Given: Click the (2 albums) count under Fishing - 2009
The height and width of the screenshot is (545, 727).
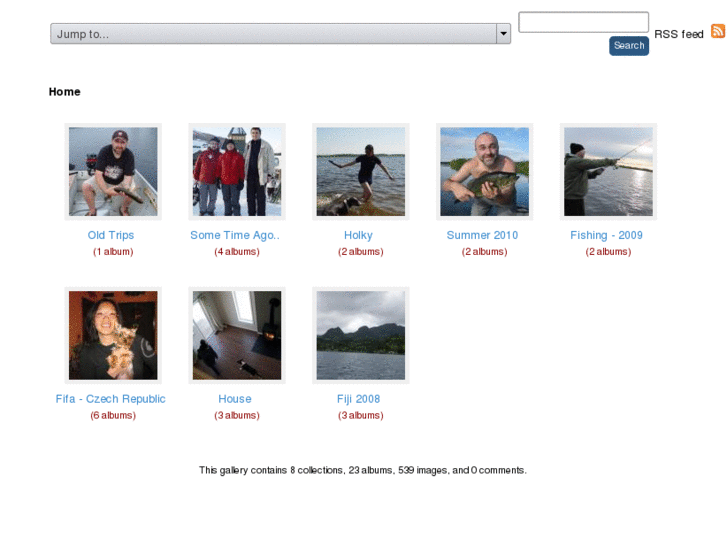Looking at the screenshot, I should click(608, 252).
